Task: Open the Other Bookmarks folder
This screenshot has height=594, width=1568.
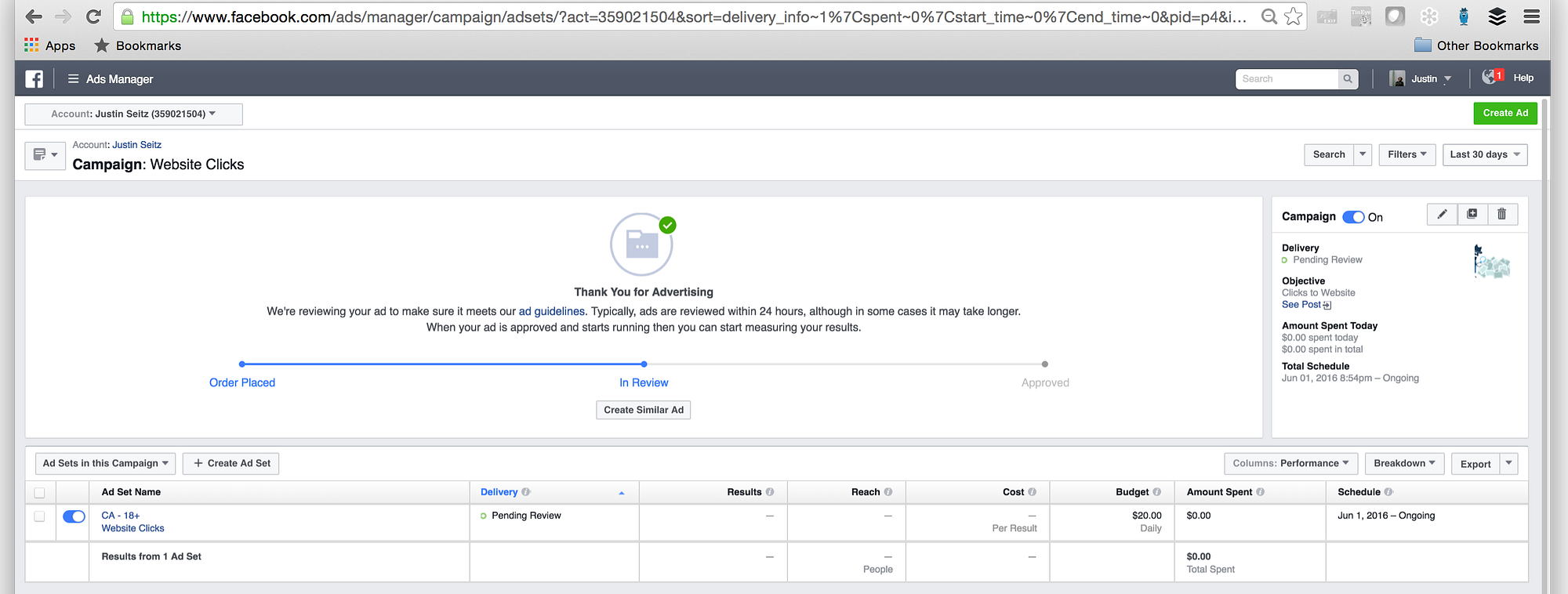Action: [x=1476, y=45]
